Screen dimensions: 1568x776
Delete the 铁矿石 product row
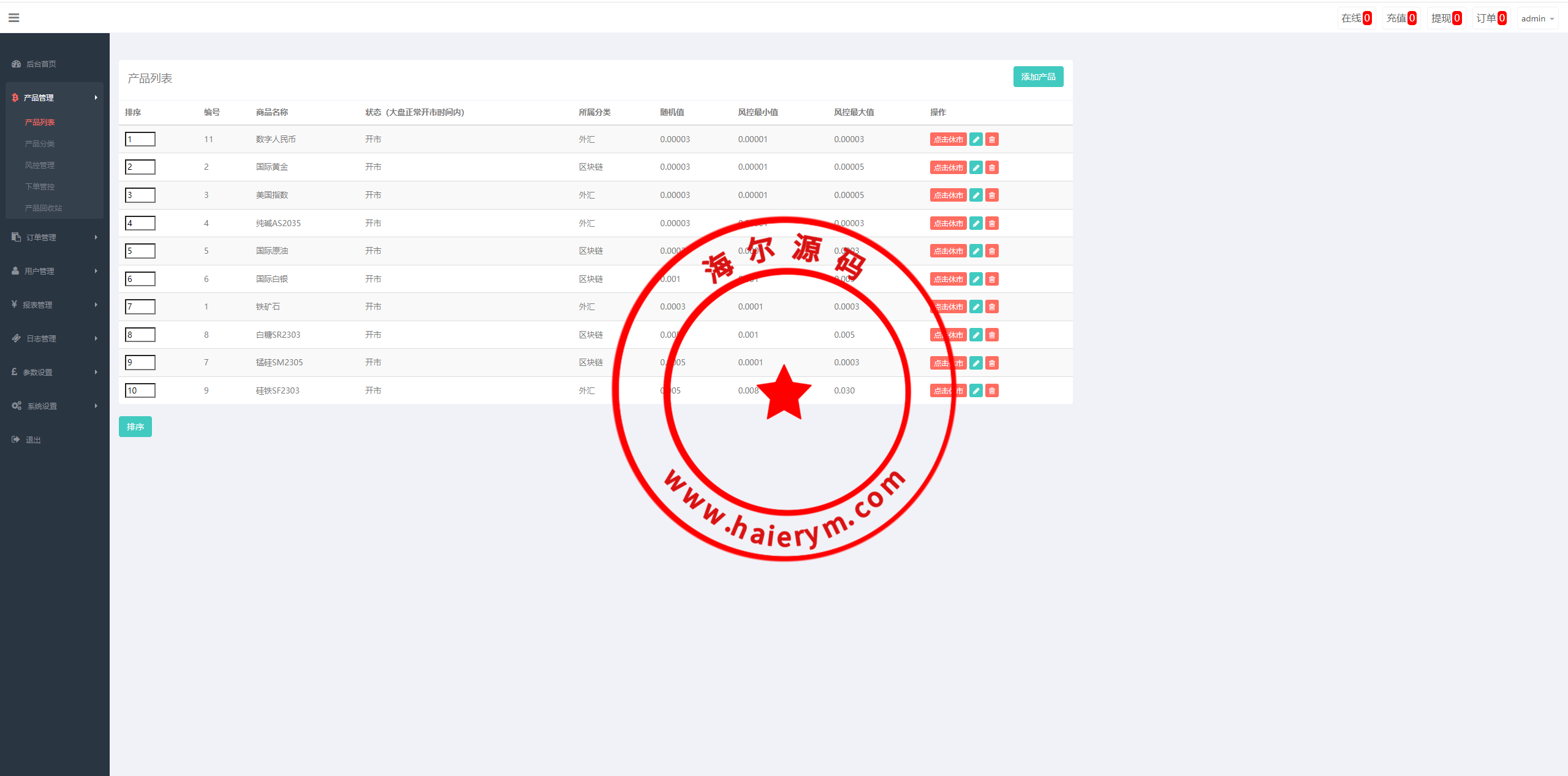coord(992,307)
